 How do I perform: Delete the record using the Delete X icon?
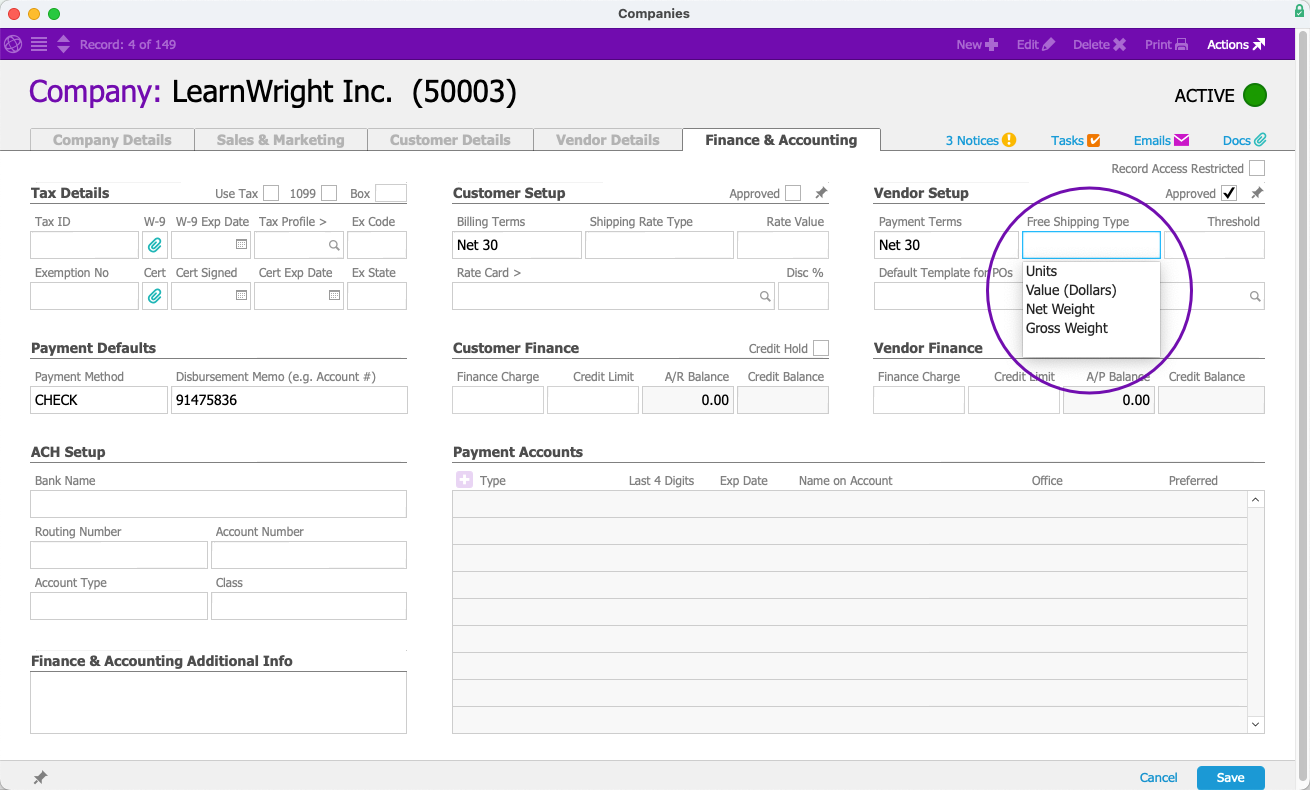tap(1119, 44)
